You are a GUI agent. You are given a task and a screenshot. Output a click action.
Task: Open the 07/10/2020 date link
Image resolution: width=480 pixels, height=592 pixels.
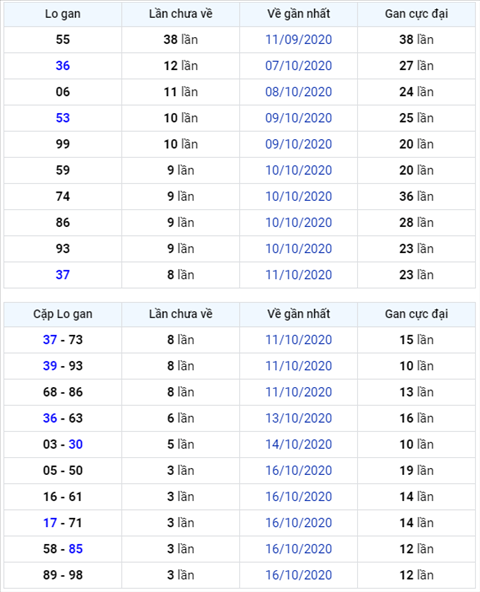(x=298, y=66)
